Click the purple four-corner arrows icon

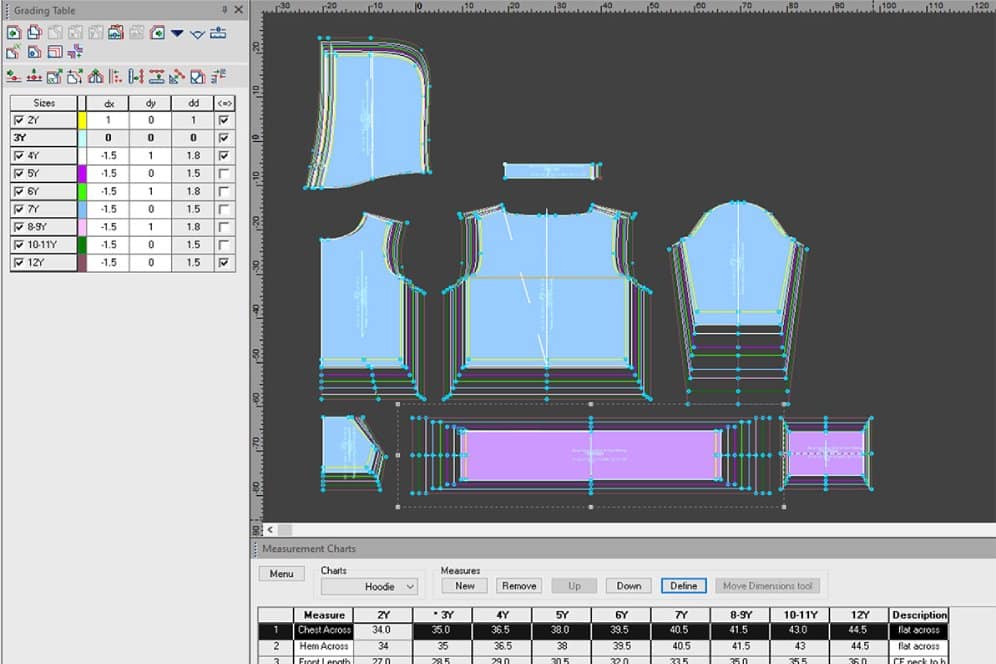(76, 52)
